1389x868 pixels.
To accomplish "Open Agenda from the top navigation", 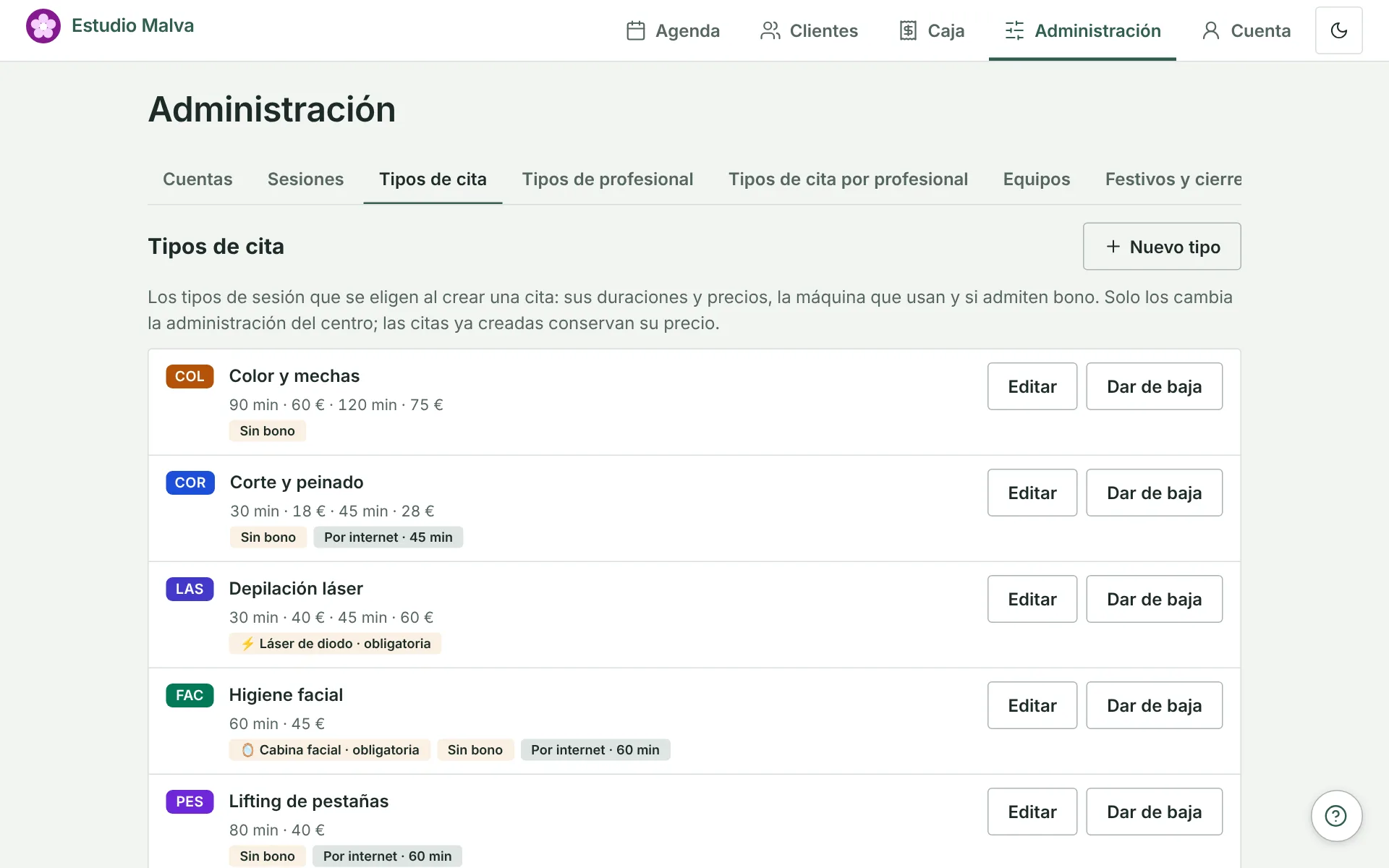I will click(x=673, y=30).
